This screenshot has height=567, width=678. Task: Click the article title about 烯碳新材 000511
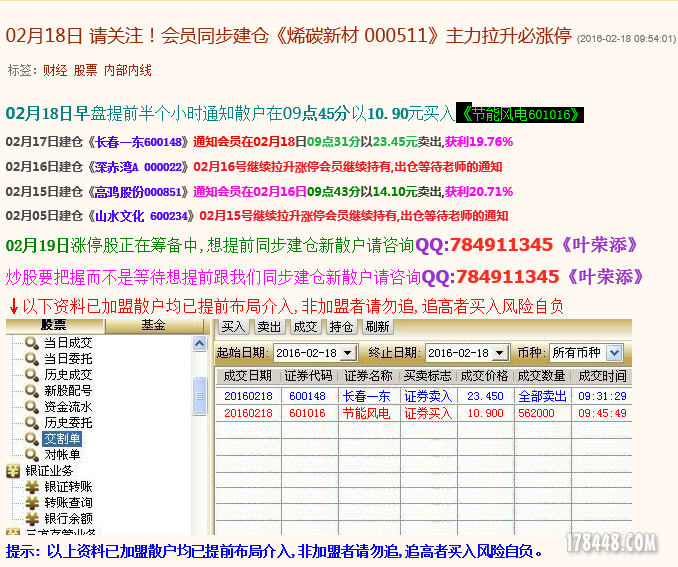coord(288,35)
